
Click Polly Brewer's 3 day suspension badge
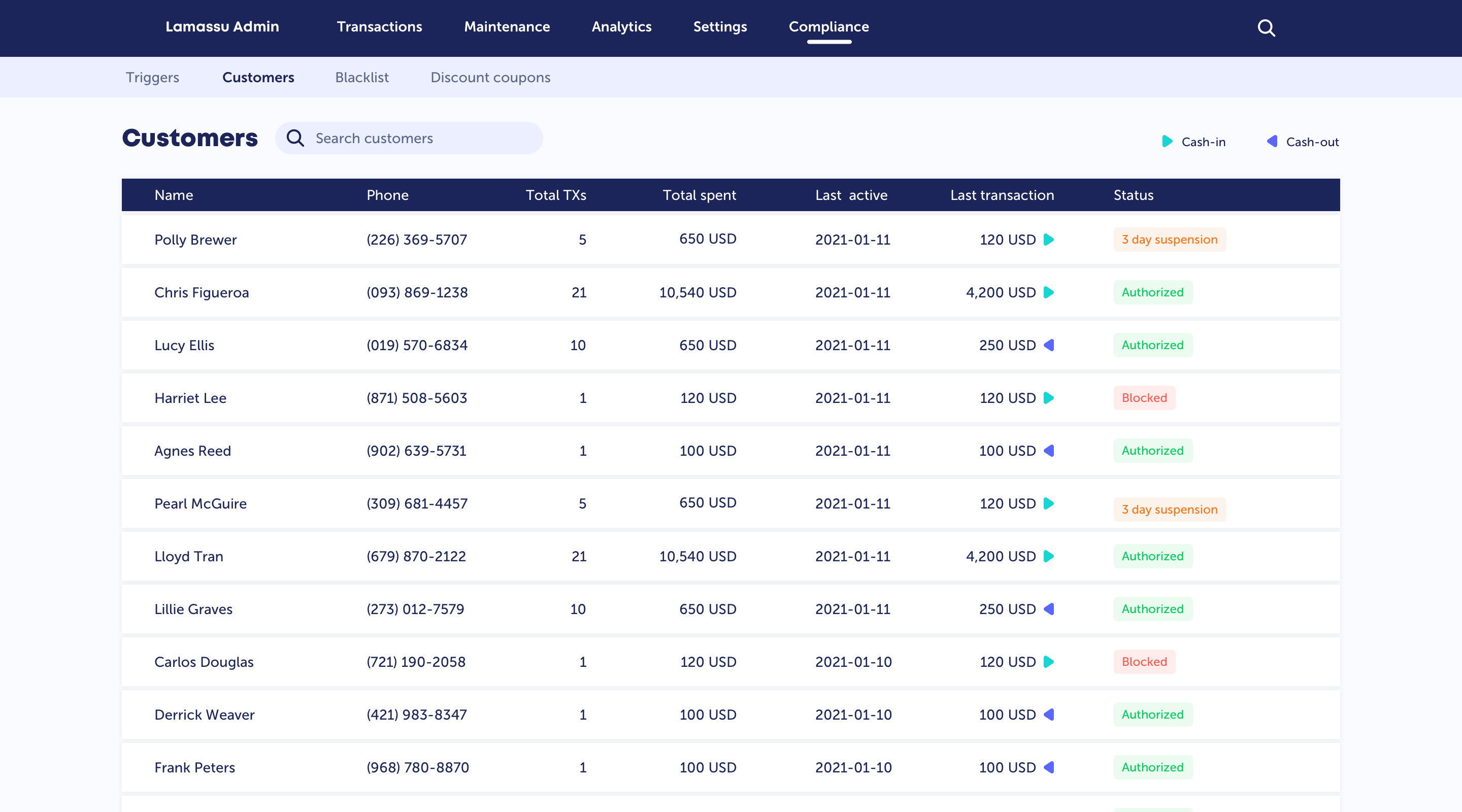tap(1169, 240)
